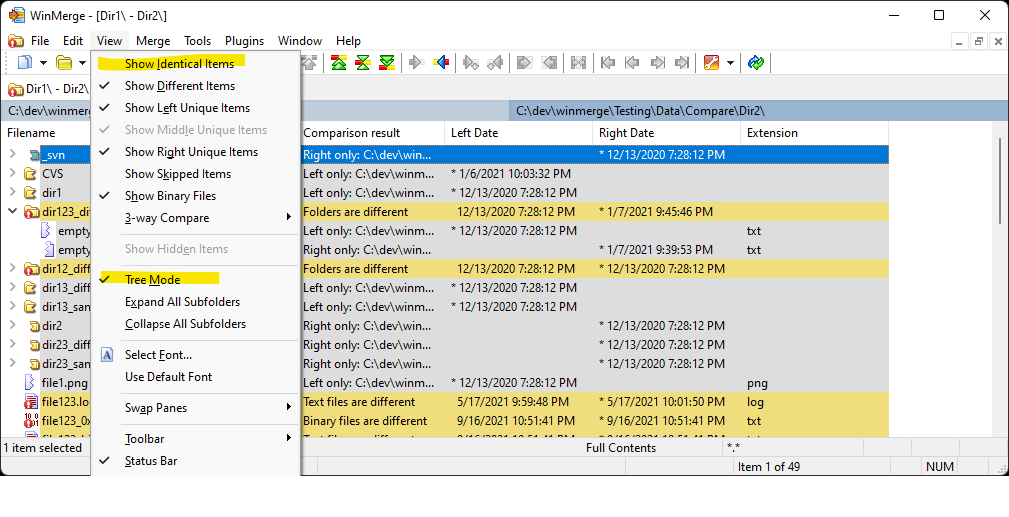The image size is (1009, 517).
Task: Click 'Item 1 of 49' status text
Action: point(768,467)
